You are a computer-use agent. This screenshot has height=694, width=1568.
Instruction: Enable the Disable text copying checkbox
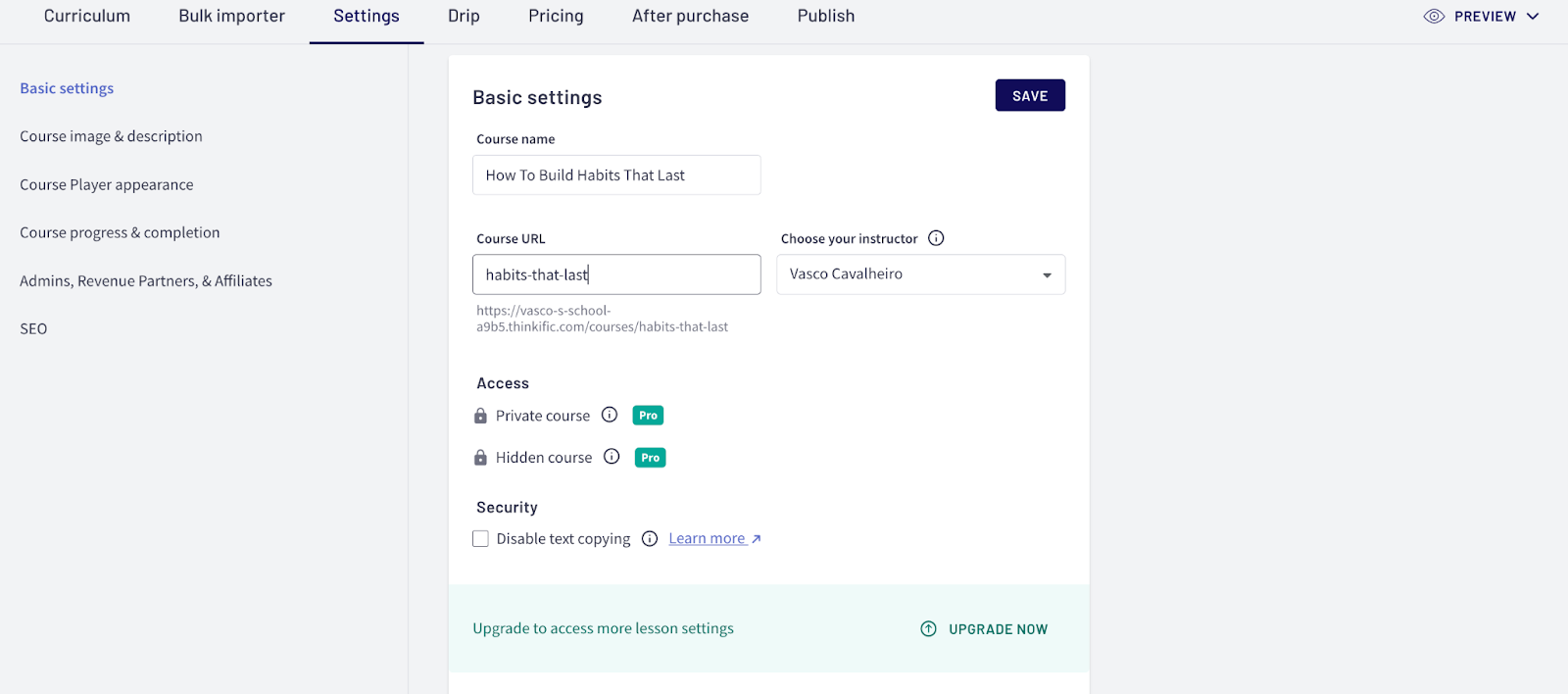click(x=480, y=539)
